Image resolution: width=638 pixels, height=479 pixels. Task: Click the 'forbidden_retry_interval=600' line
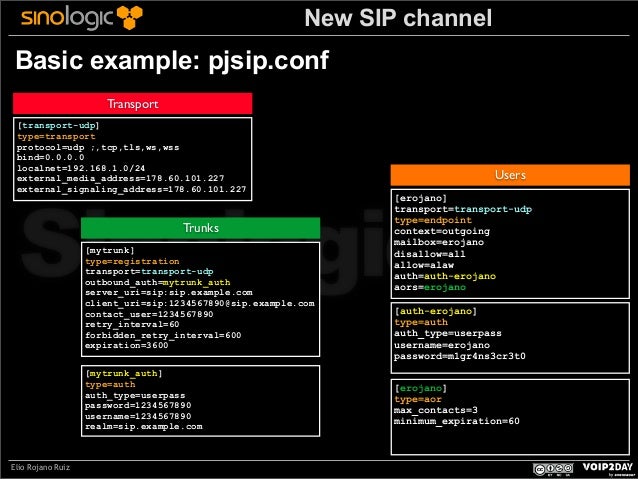[163, 335]
